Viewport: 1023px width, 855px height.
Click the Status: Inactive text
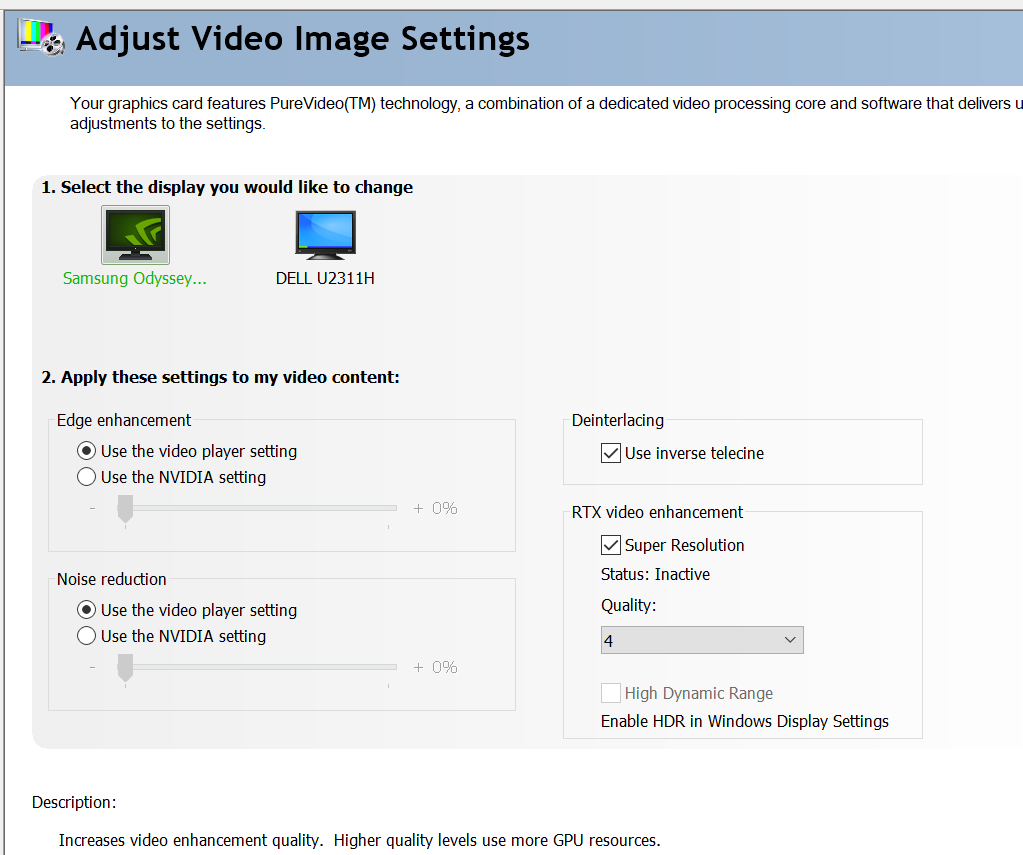tap(655, 574)
